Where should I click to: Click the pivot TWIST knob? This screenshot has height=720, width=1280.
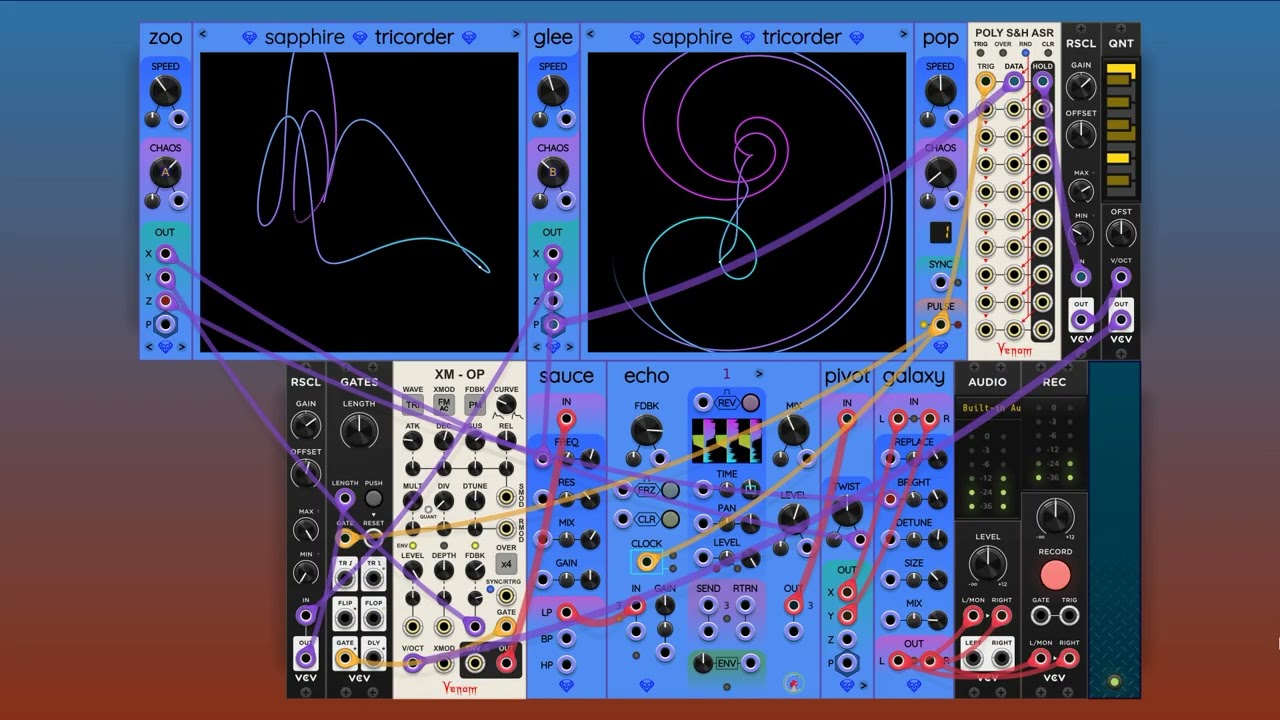847,511
